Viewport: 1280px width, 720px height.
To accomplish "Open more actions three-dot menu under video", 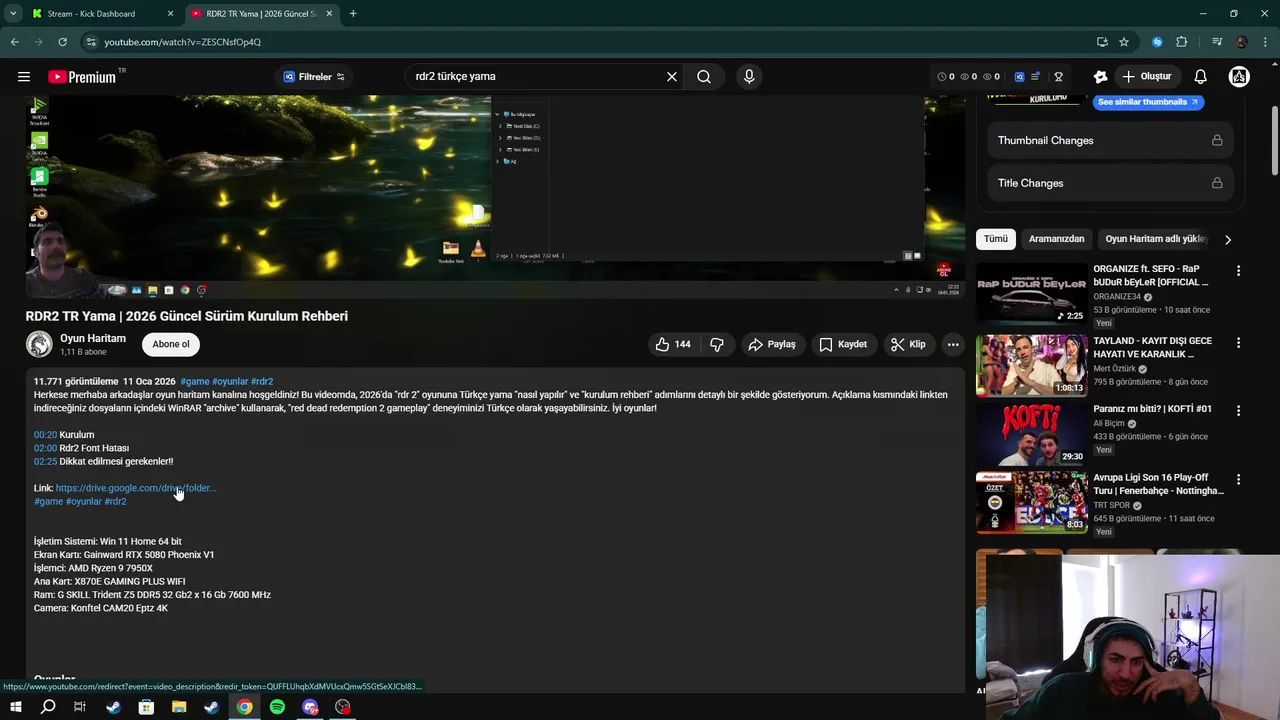I will 953,344.
